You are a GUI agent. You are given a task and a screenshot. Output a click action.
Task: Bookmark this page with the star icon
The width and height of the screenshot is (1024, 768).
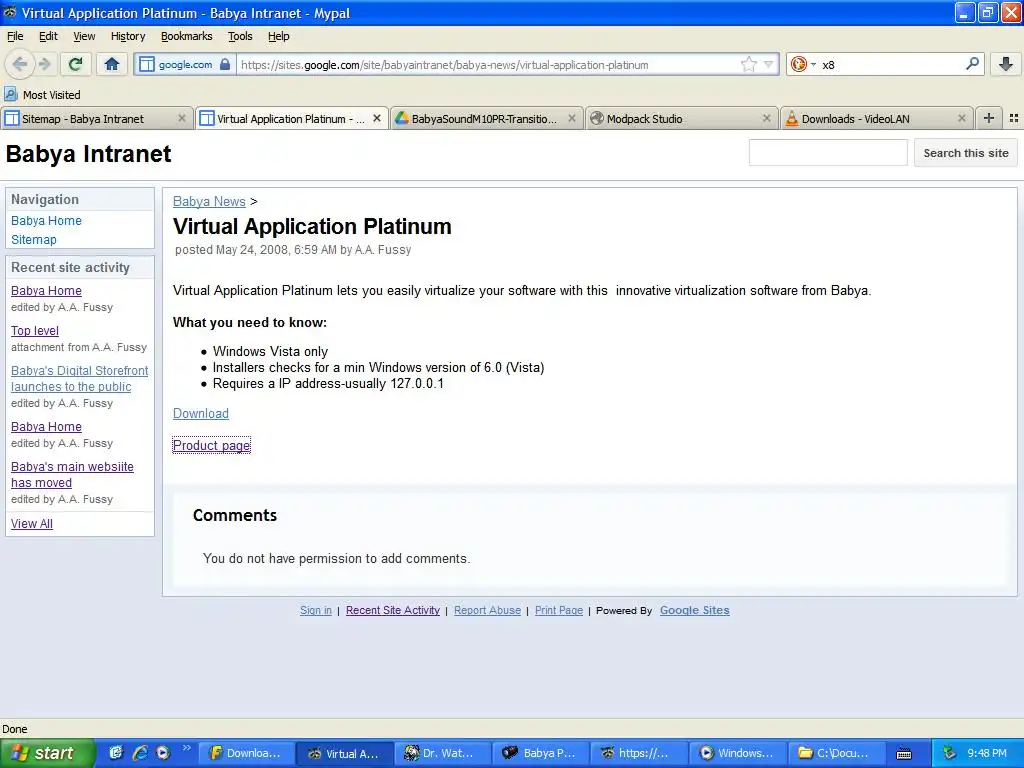(x=748, y=64)
